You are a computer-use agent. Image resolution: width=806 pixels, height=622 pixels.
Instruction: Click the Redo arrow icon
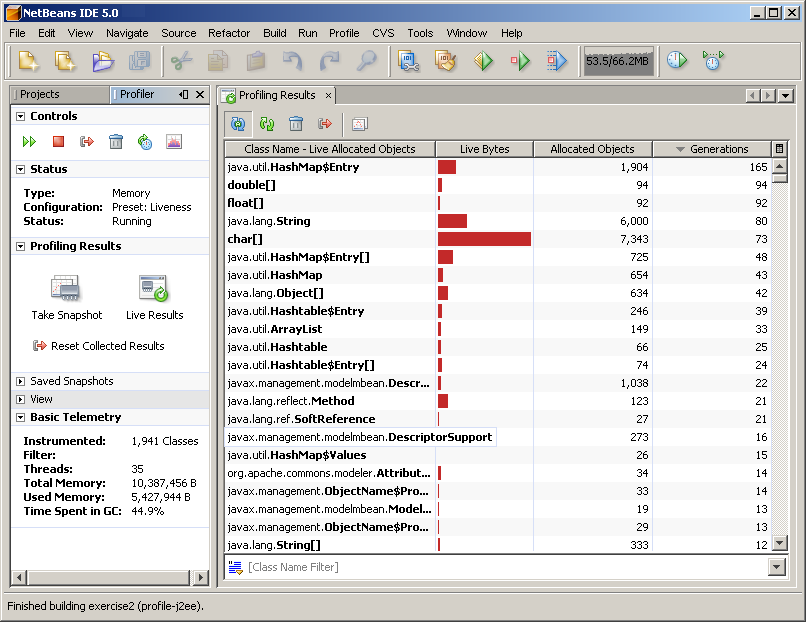(329, 61)
